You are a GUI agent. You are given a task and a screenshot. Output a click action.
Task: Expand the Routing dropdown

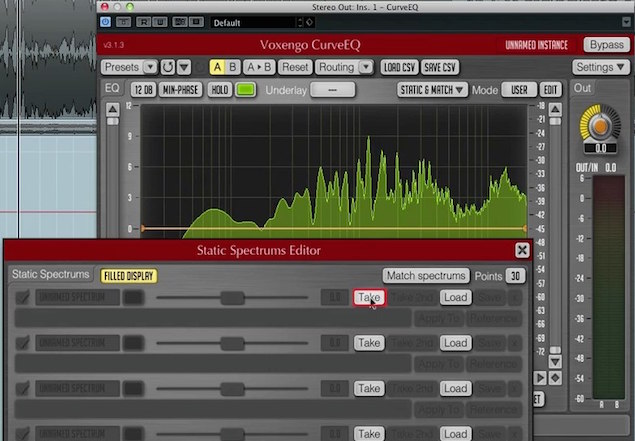(344, 67)
